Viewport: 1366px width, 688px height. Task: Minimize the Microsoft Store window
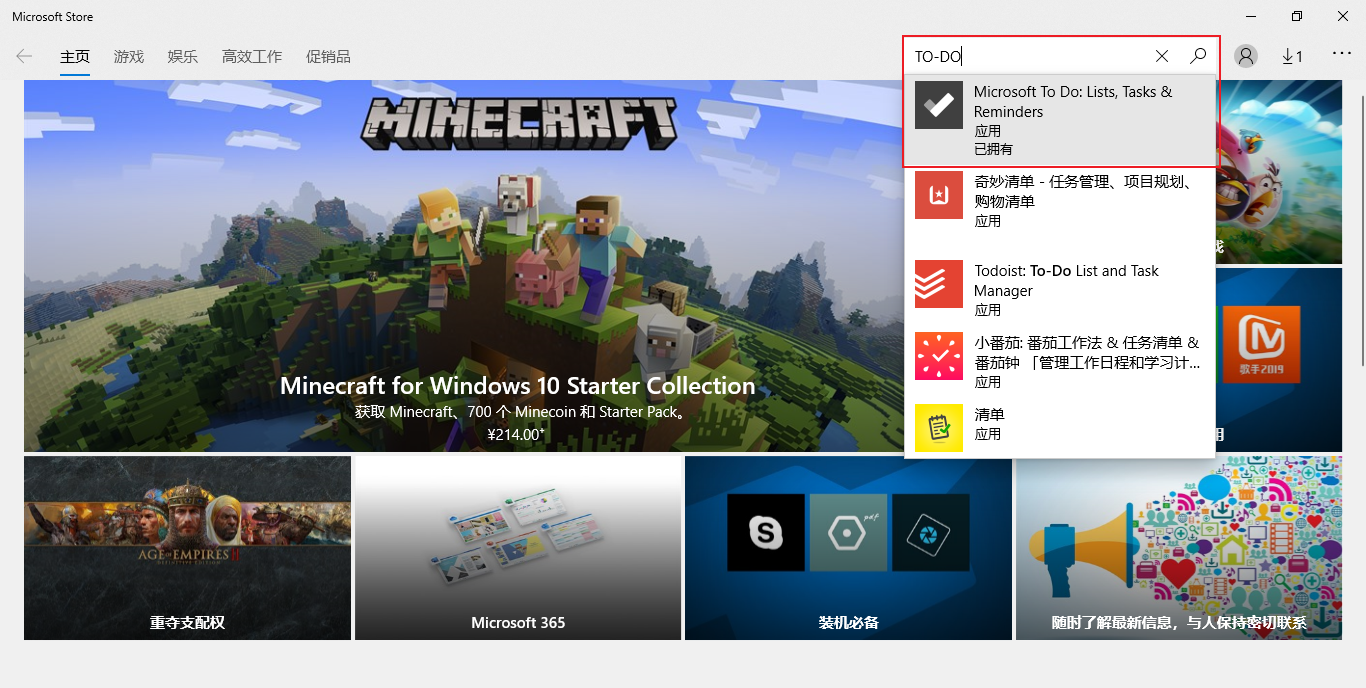coord(1251,16)
